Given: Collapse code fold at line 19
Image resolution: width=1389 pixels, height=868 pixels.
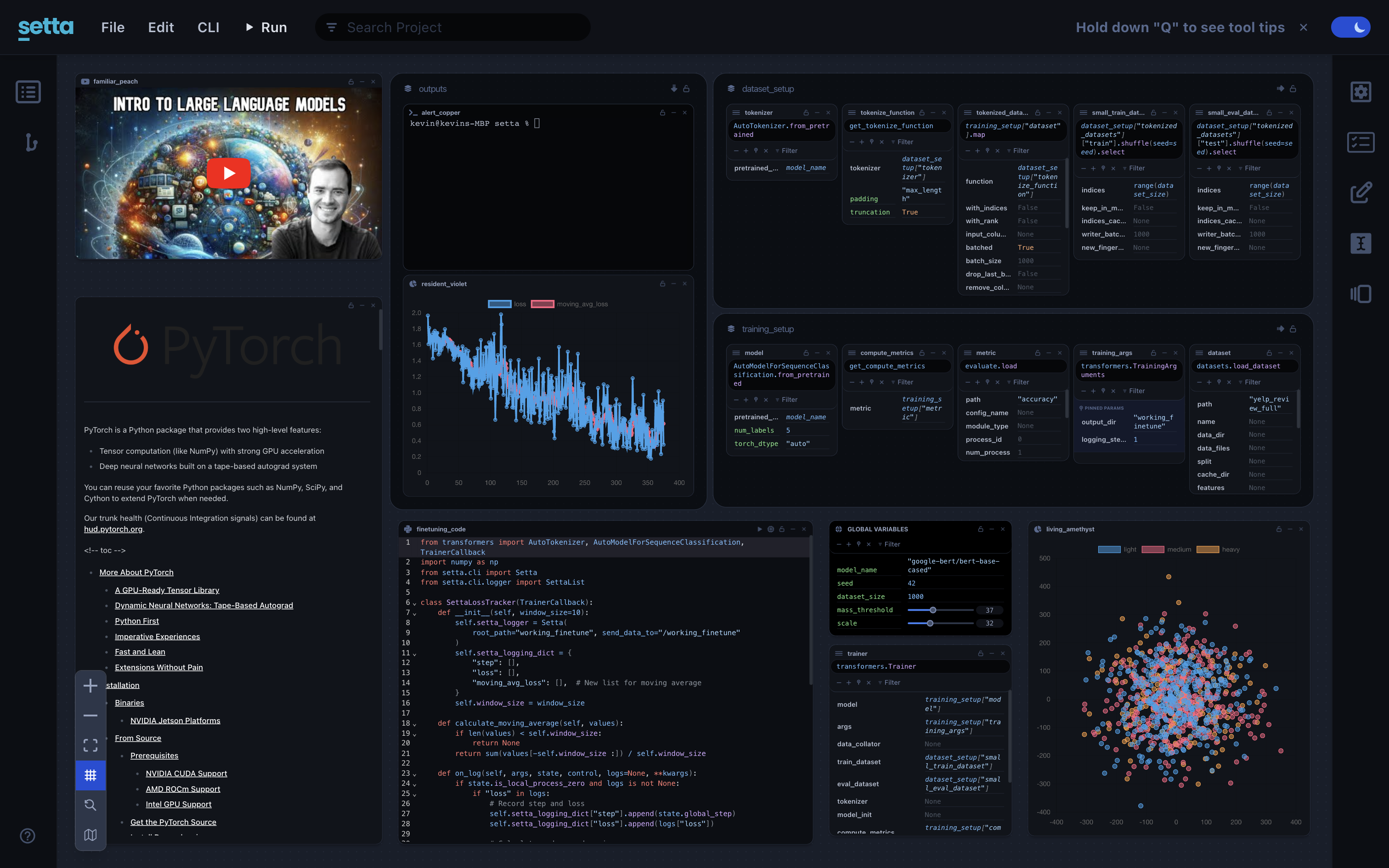Looking at the screenshot, I should (414, 734).
